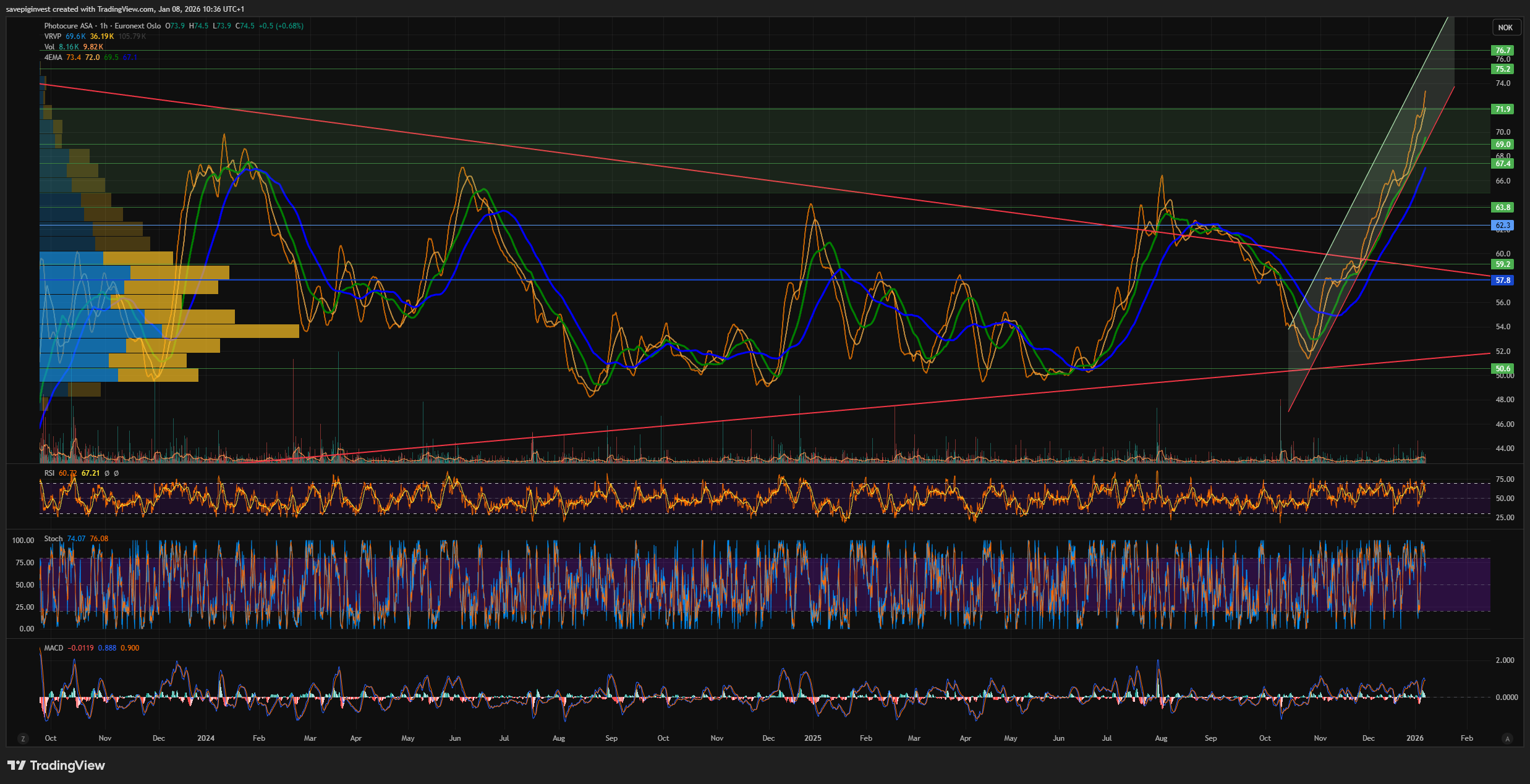The width and height of the screenshot is (1530, 784).
Task: Click the TradingView logo
Action: (56, 765)
